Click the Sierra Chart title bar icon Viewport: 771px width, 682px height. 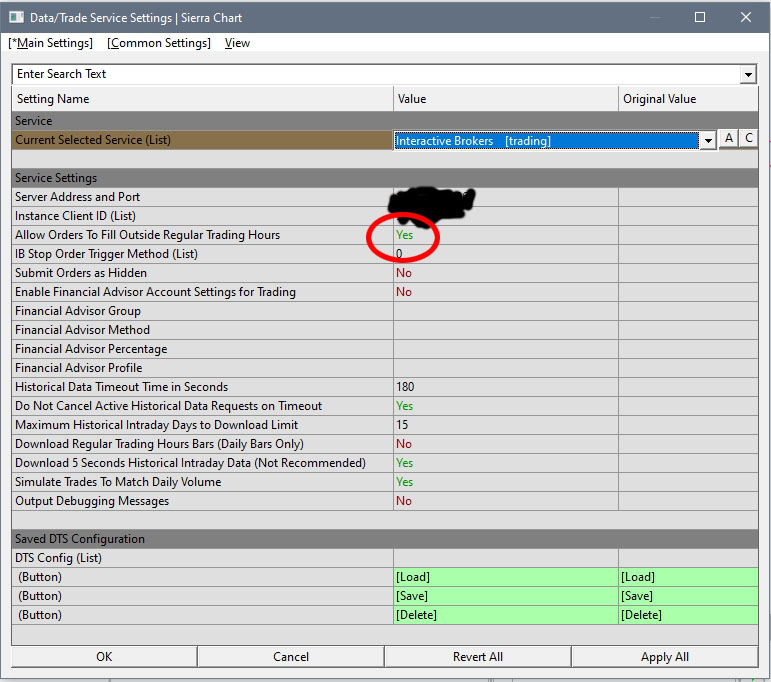[16, 18]
